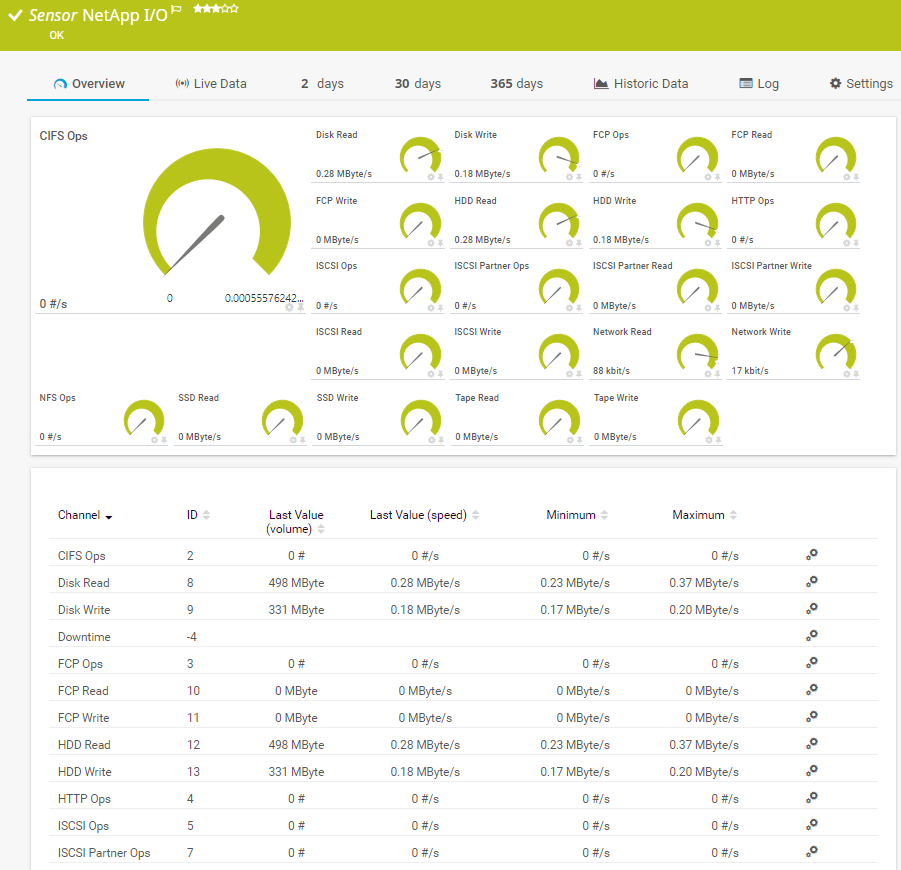The width and height of the screenshot is (901, 870).
Task: Pin the NFS Ops gauge
Action: click(164, 439)
